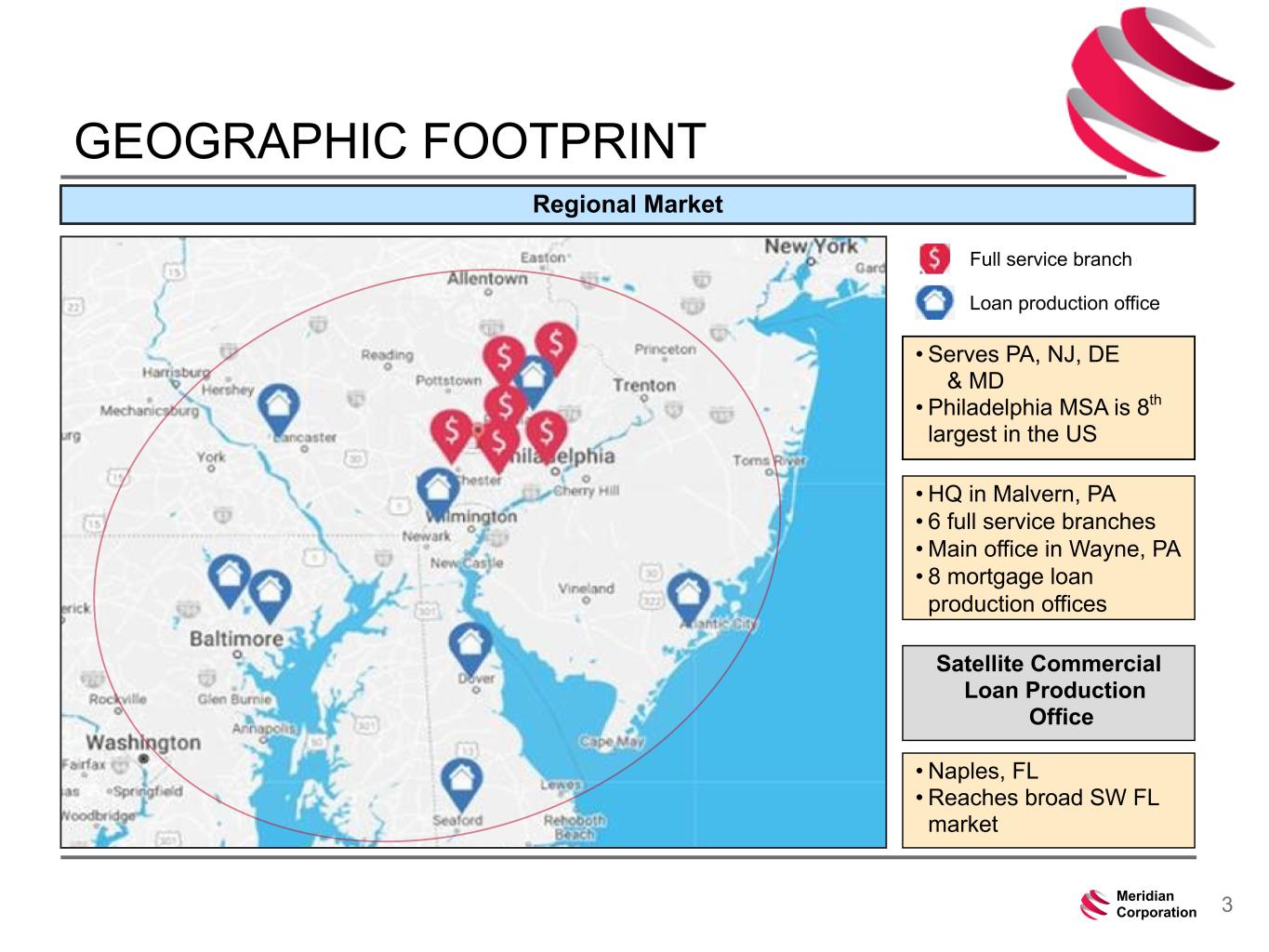Select the Princeton map label
The image size is (1269, 952).
pos(665,350)
